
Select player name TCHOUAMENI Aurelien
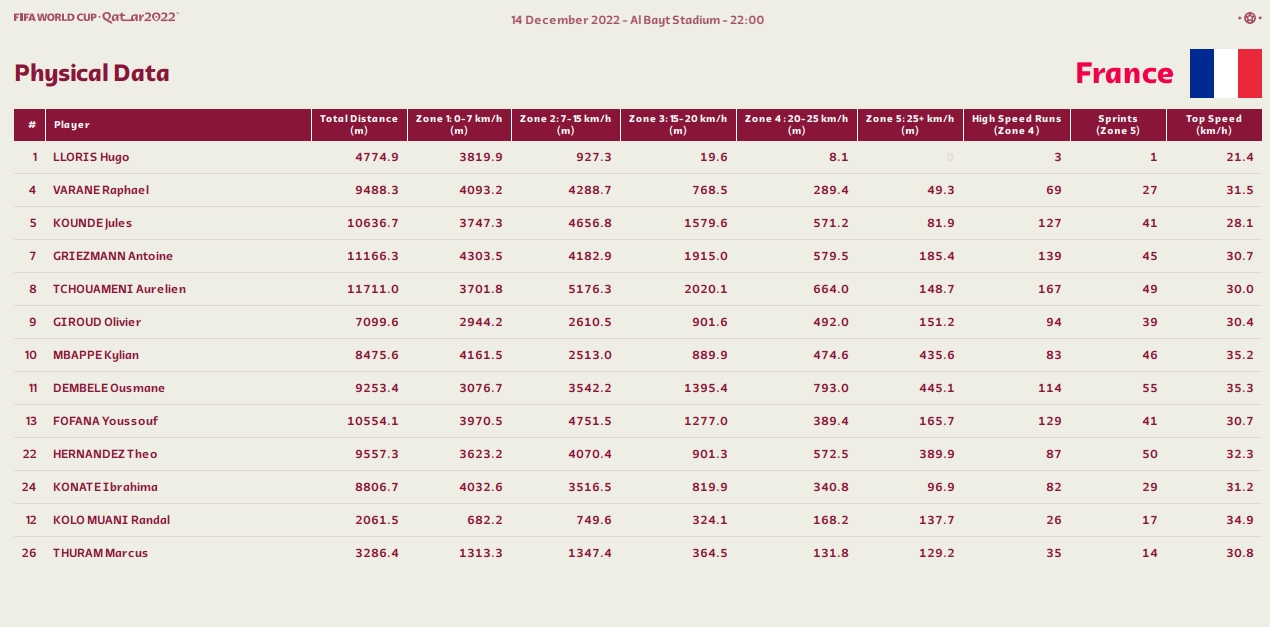pos(119,289)
